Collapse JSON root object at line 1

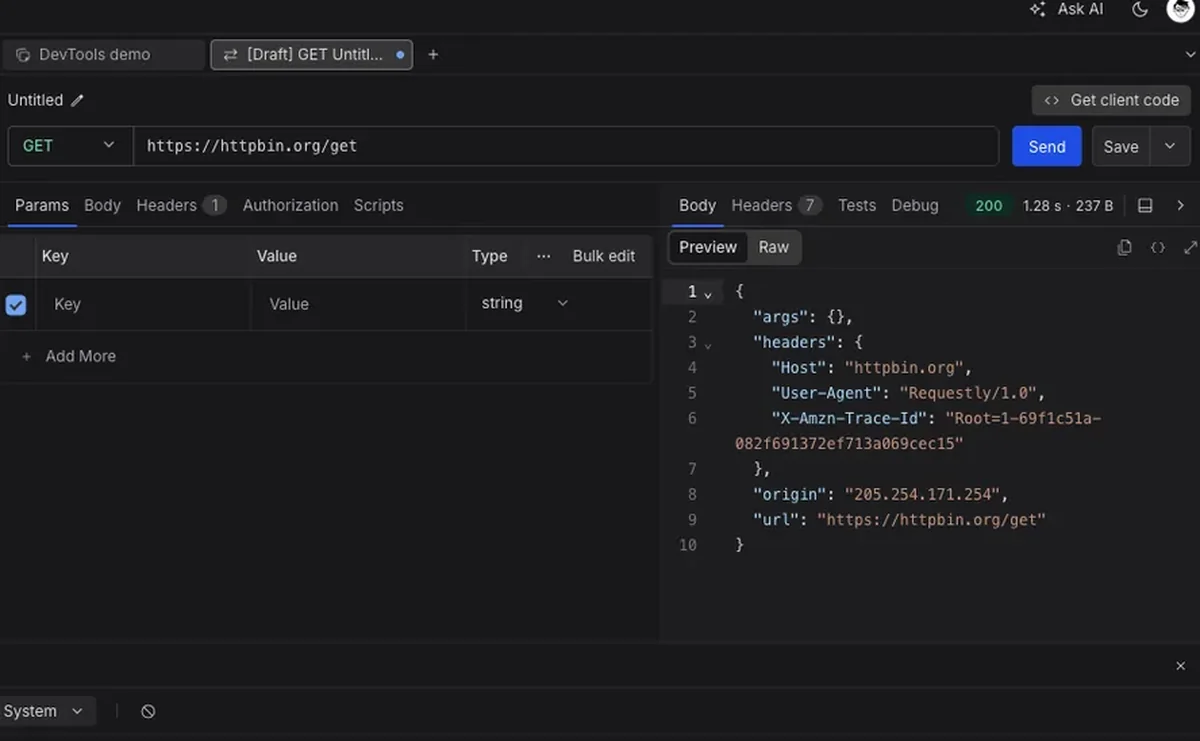[x=708, y=293]
